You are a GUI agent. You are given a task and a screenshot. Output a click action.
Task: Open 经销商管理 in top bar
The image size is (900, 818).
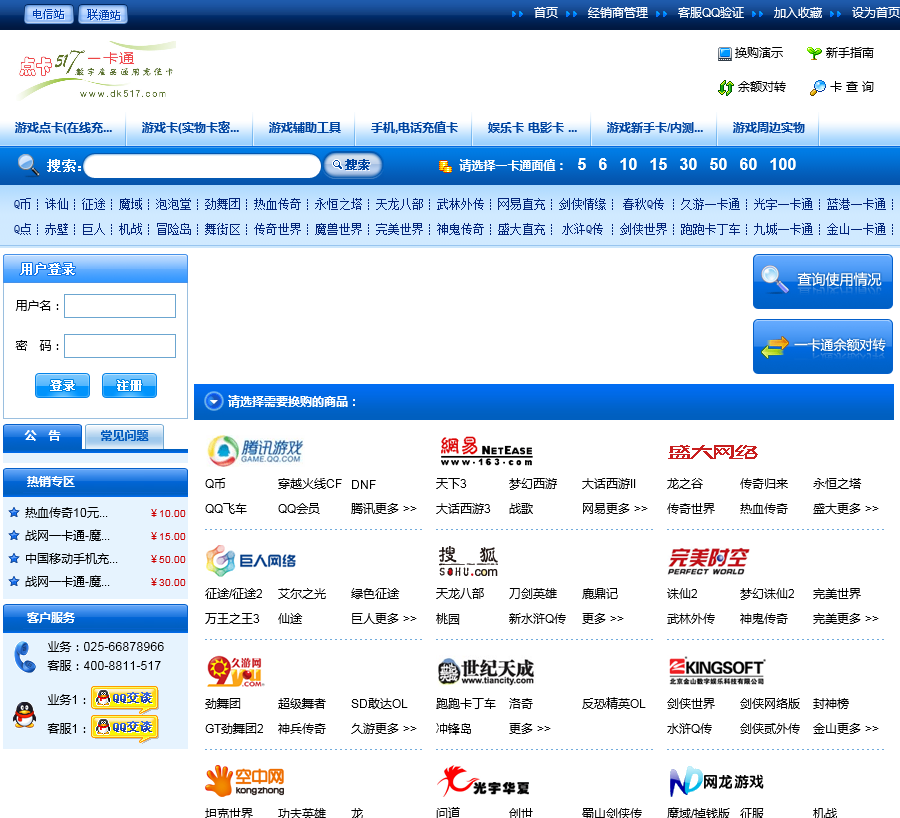click(618, 13)
